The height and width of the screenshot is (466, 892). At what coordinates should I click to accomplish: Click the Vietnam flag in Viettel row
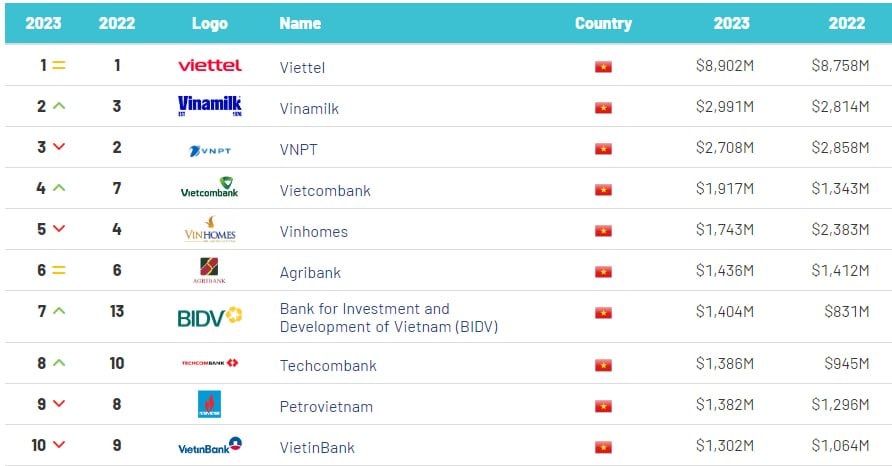pyautogui.click(x=603, y=67)
